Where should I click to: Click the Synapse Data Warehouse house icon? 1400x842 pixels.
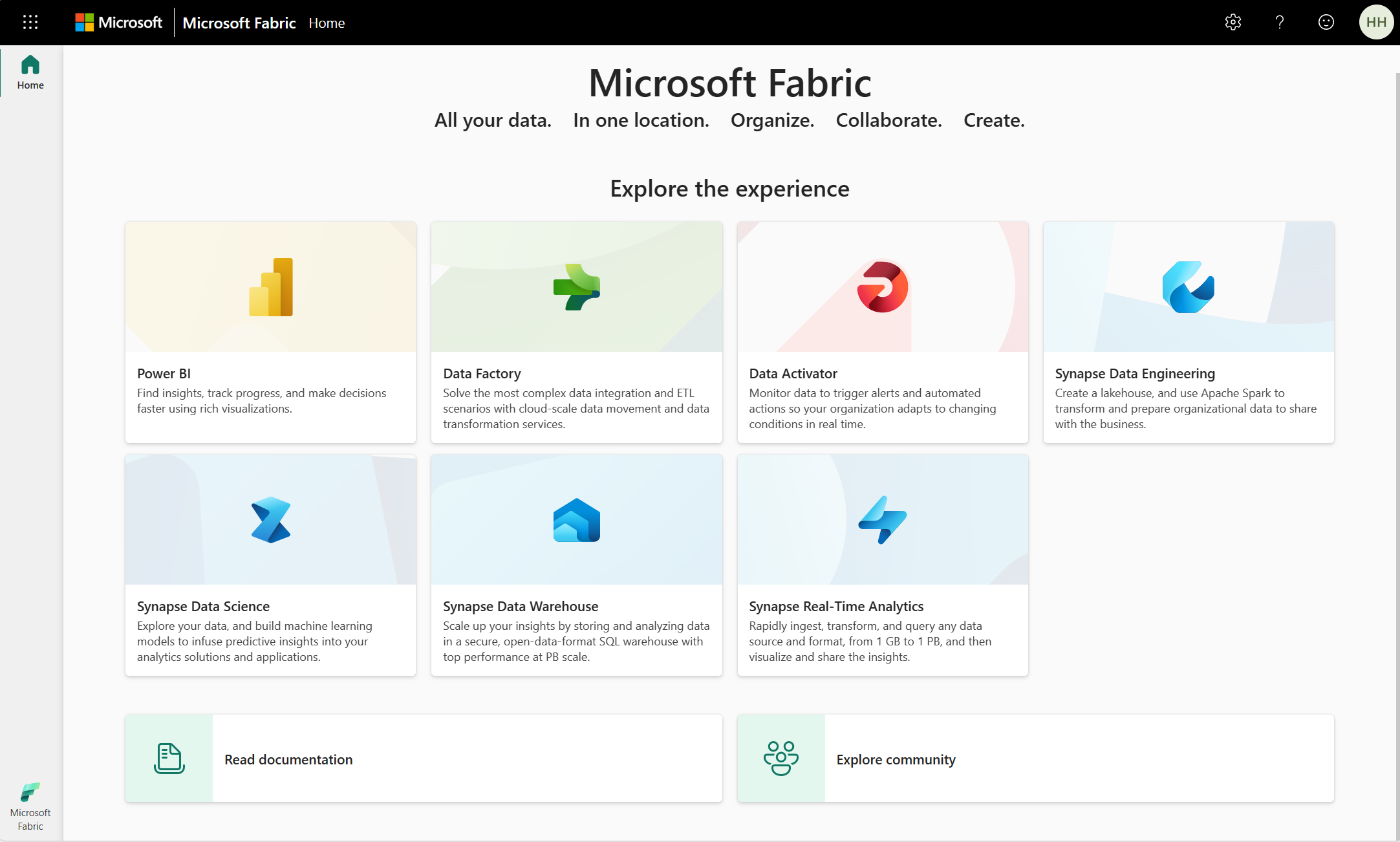tap(577, 520)
